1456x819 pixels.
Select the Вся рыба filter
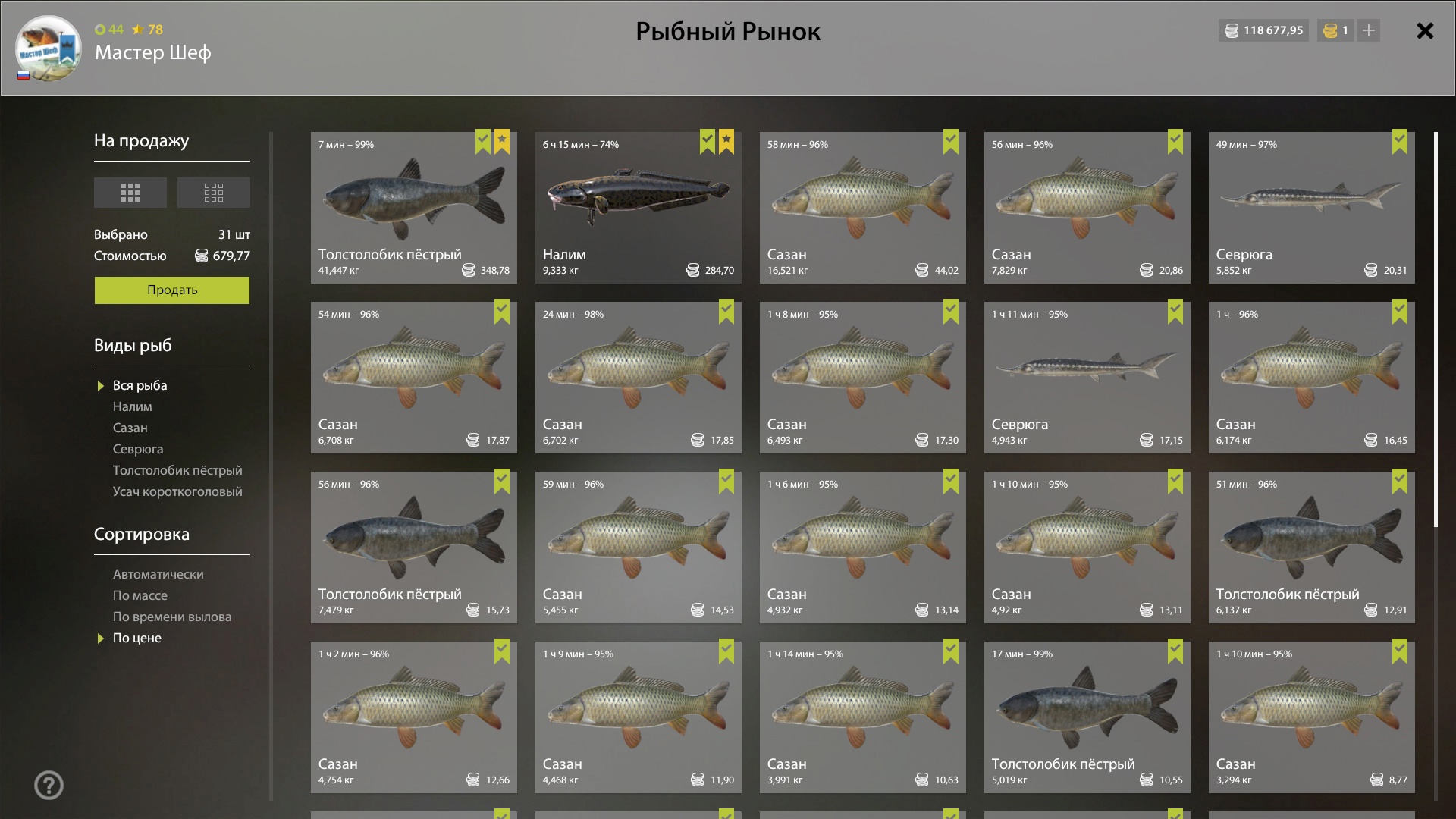[x=140, y=386]
